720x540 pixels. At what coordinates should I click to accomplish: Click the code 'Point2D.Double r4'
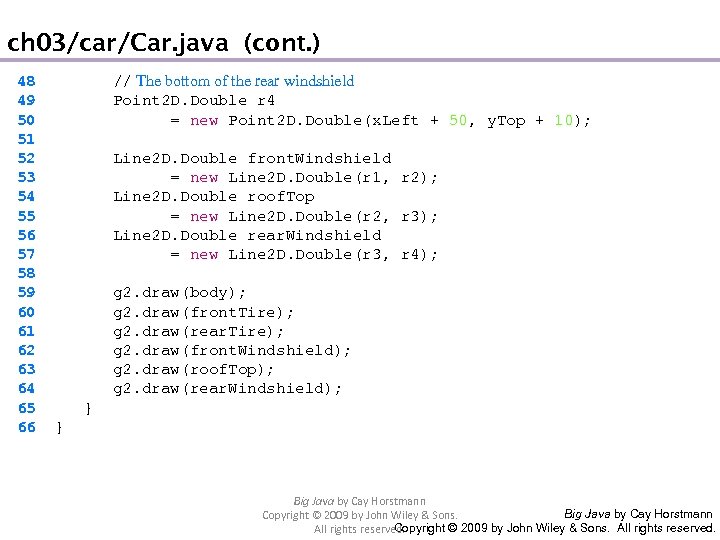tap(194, 100)
